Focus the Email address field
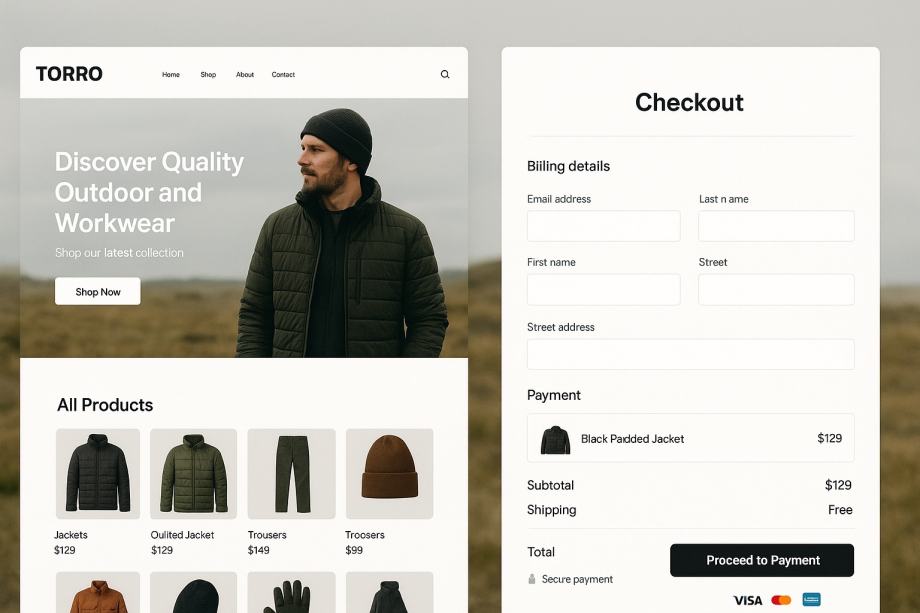920x613 pixels. point(604,226)
